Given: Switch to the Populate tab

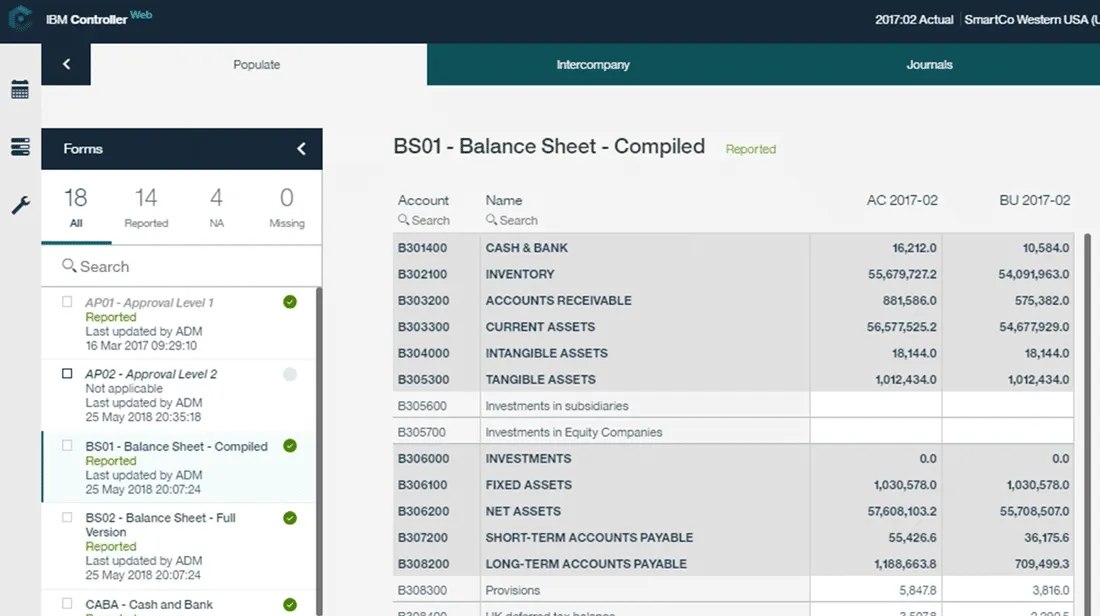Looking at the screenshot, I should point(257,65).
